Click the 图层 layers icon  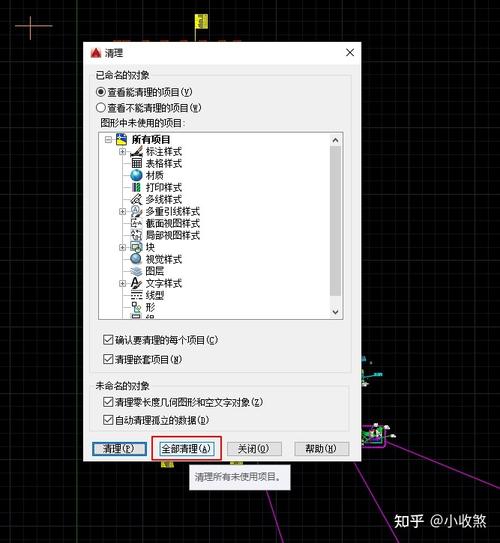136,271
